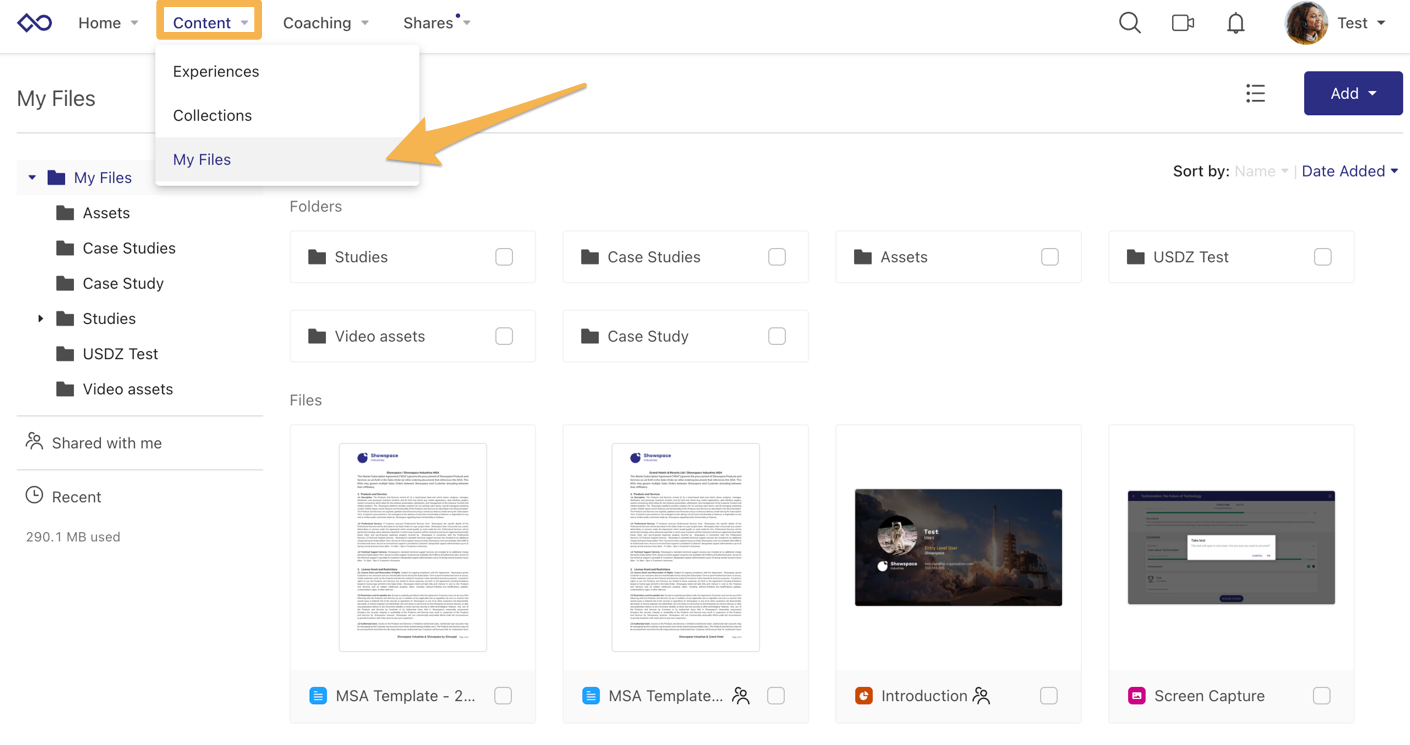The width and height of the screenshot is (1410, 745).
Task: Open the search panel
Action: point(1129,22)
